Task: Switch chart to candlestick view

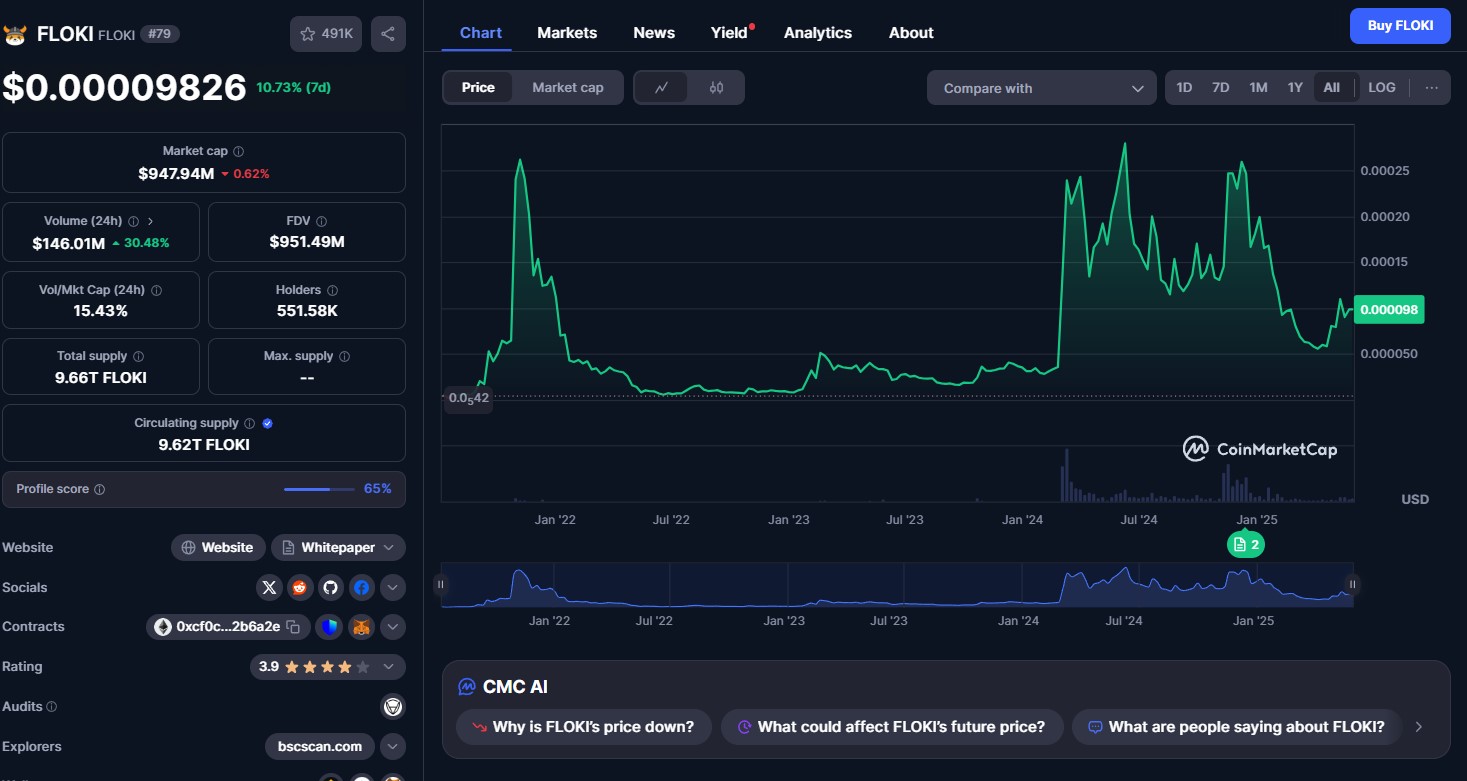Action: tap(716, 88)
